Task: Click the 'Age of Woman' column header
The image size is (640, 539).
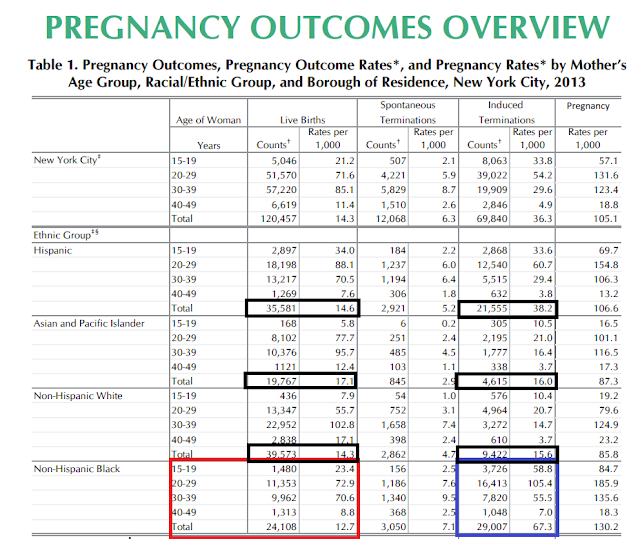Action: coord(209,120)
